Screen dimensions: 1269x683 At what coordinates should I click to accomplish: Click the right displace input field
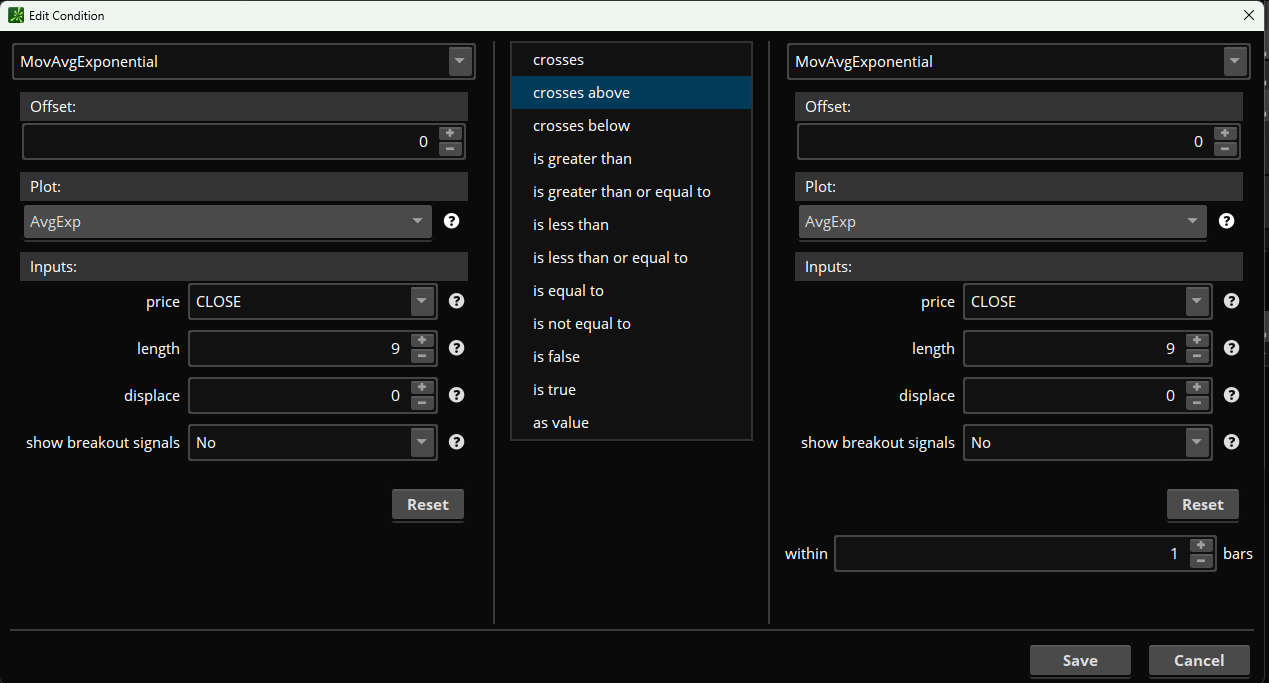[1070, 395]
